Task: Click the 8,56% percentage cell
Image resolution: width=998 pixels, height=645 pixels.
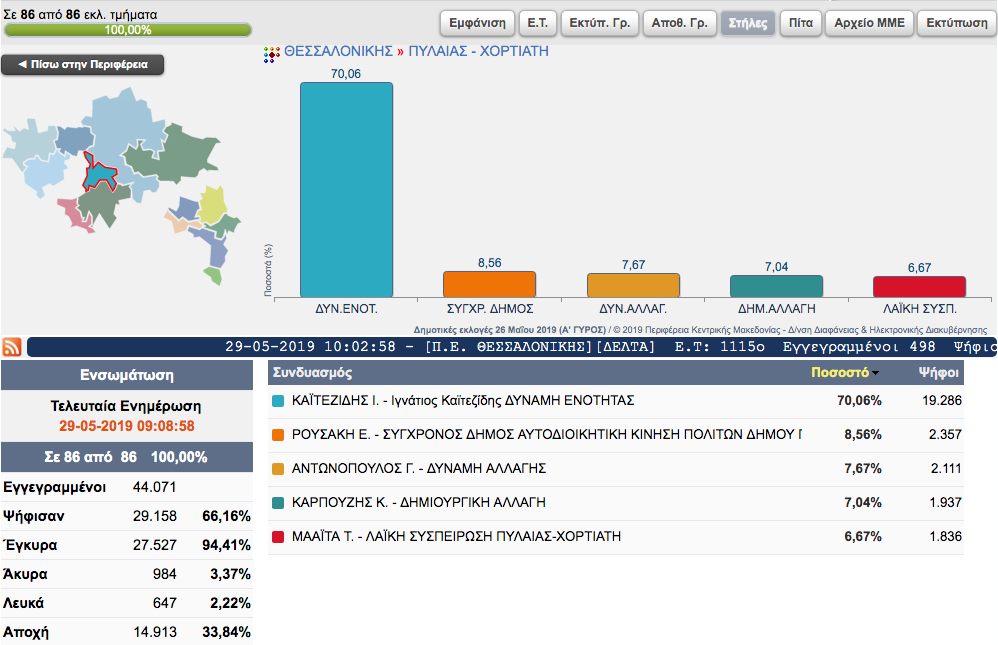Action: (863, 435)
